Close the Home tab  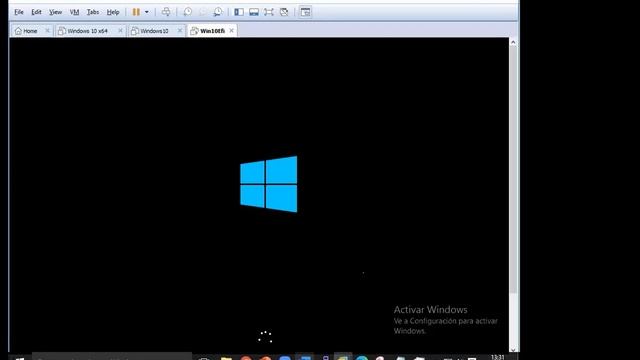tap(47, 31)
